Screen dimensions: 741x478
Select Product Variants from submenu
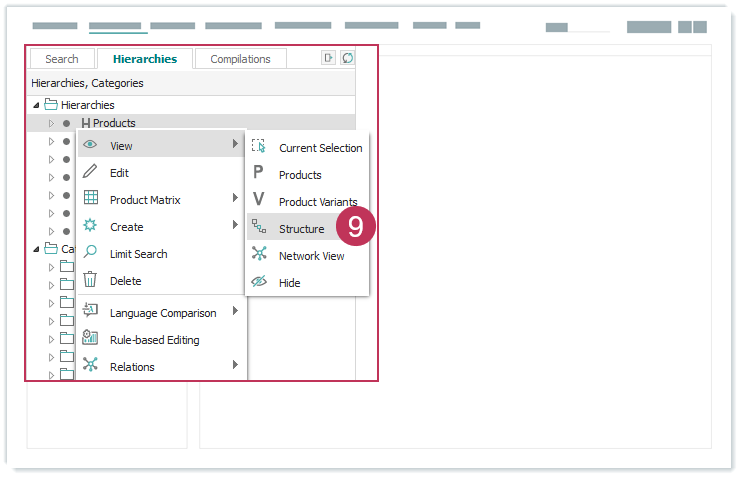pos(317,202)
